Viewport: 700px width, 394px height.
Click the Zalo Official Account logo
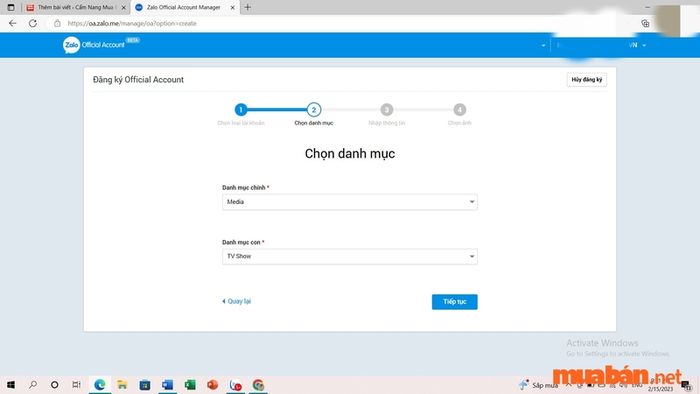101,45
